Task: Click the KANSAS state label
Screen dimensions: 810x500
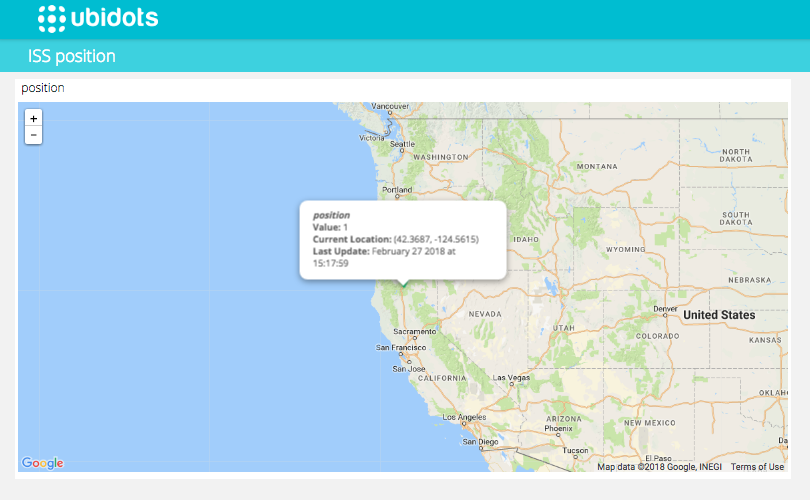Action: [x=765, y=340]
